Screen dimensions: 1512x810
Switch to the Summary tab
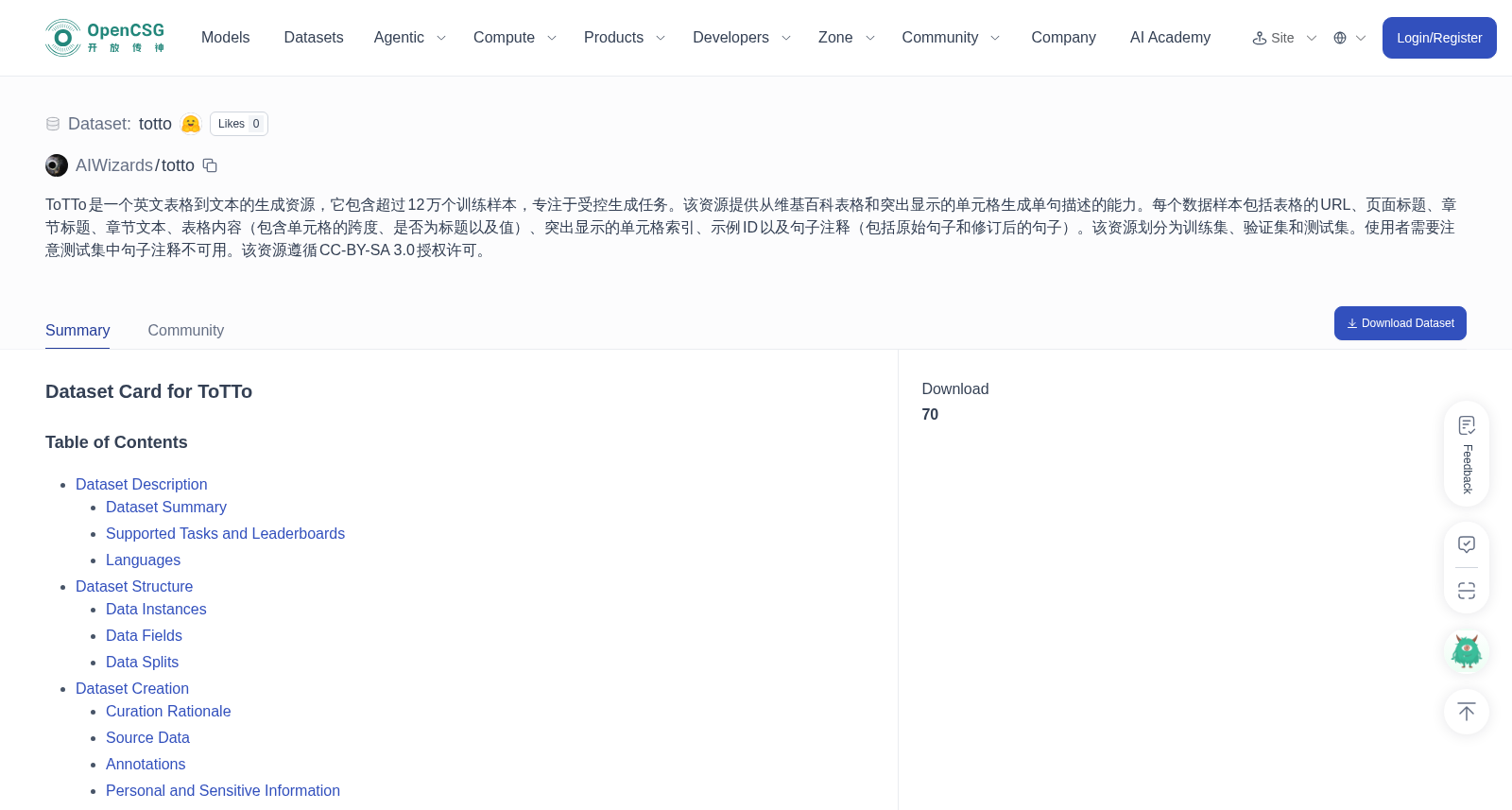coord(77,330)
